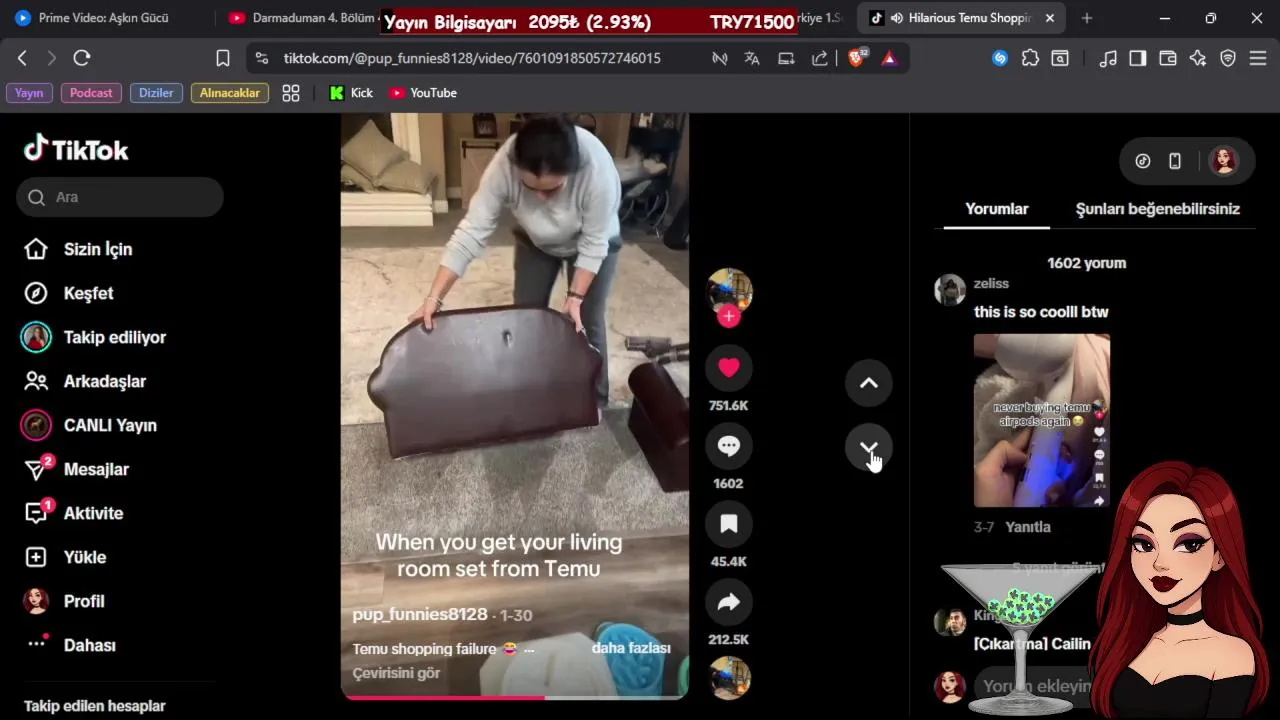Open the Alınacaklar bookmark folder

tap(230, 93)
